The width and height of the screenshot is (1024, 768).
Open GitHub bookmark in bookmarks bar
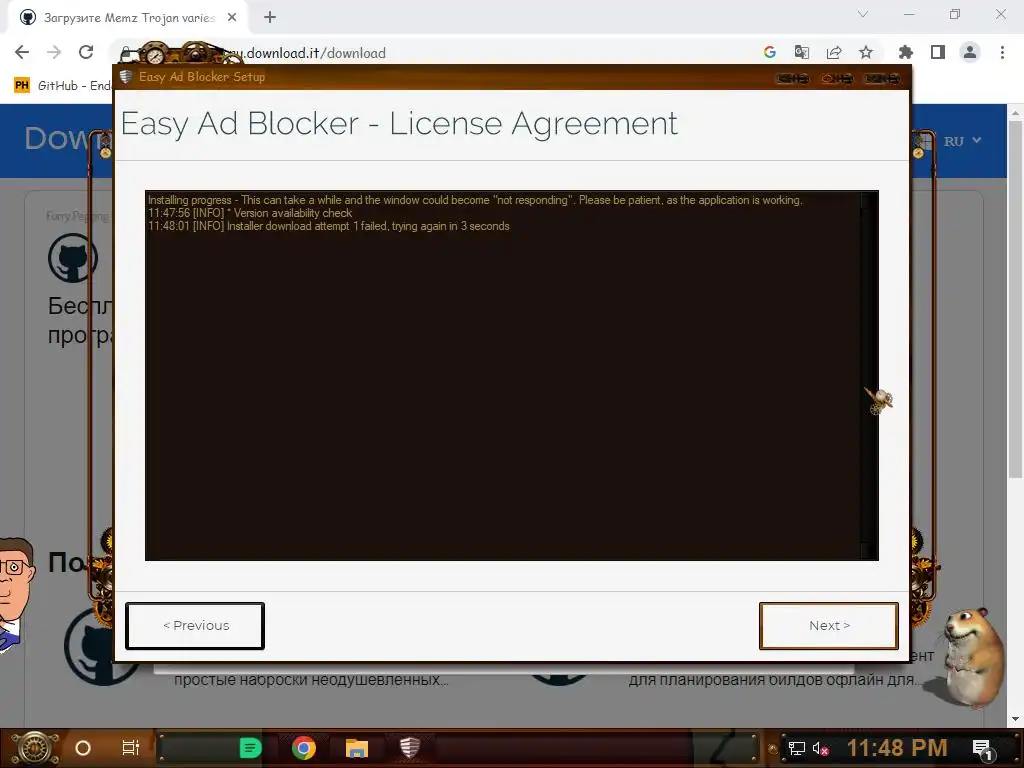pos(63,86)
